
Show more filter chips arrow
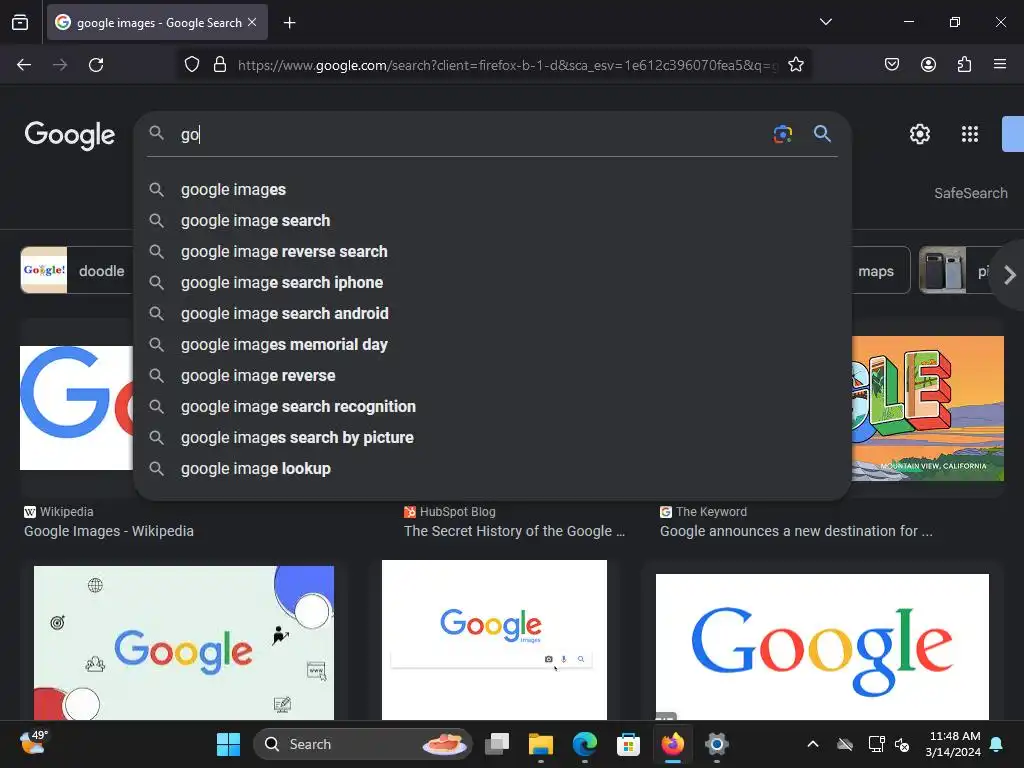pyautogui.click(x=1009, y=275)
